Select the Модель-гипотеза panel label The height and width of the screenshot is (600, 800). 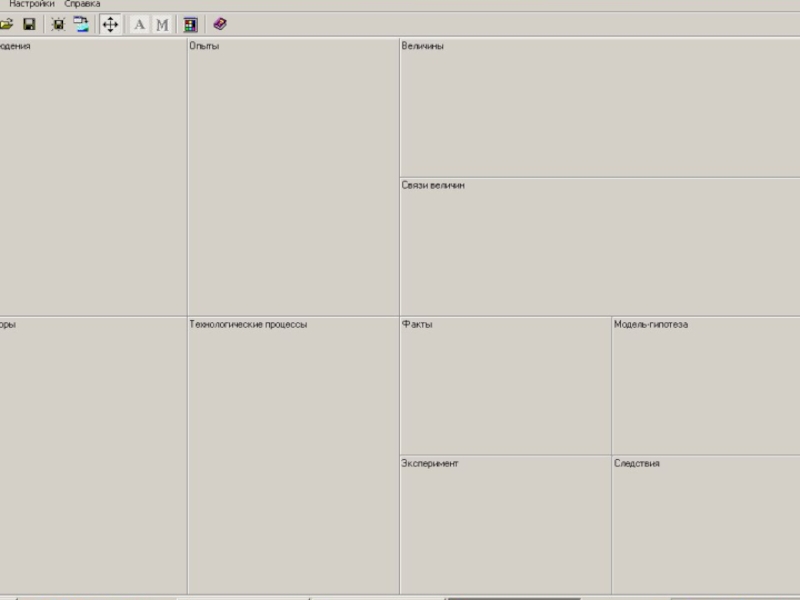651,324
